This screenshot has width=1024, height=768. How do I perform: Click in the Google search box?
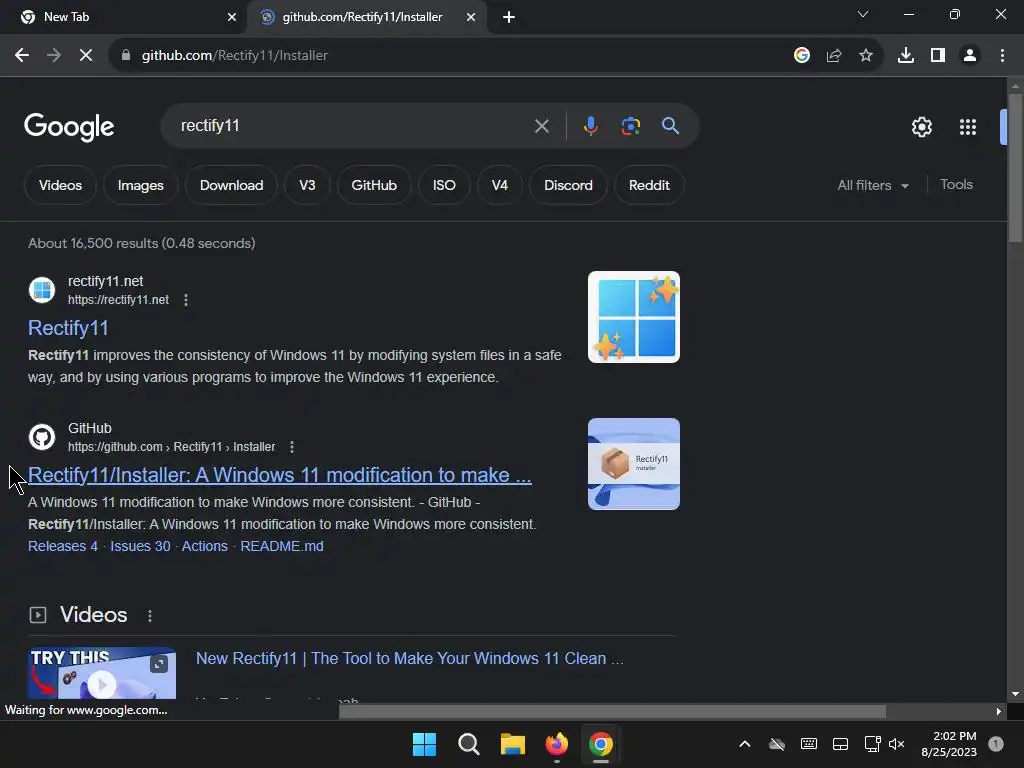[353, 126]
